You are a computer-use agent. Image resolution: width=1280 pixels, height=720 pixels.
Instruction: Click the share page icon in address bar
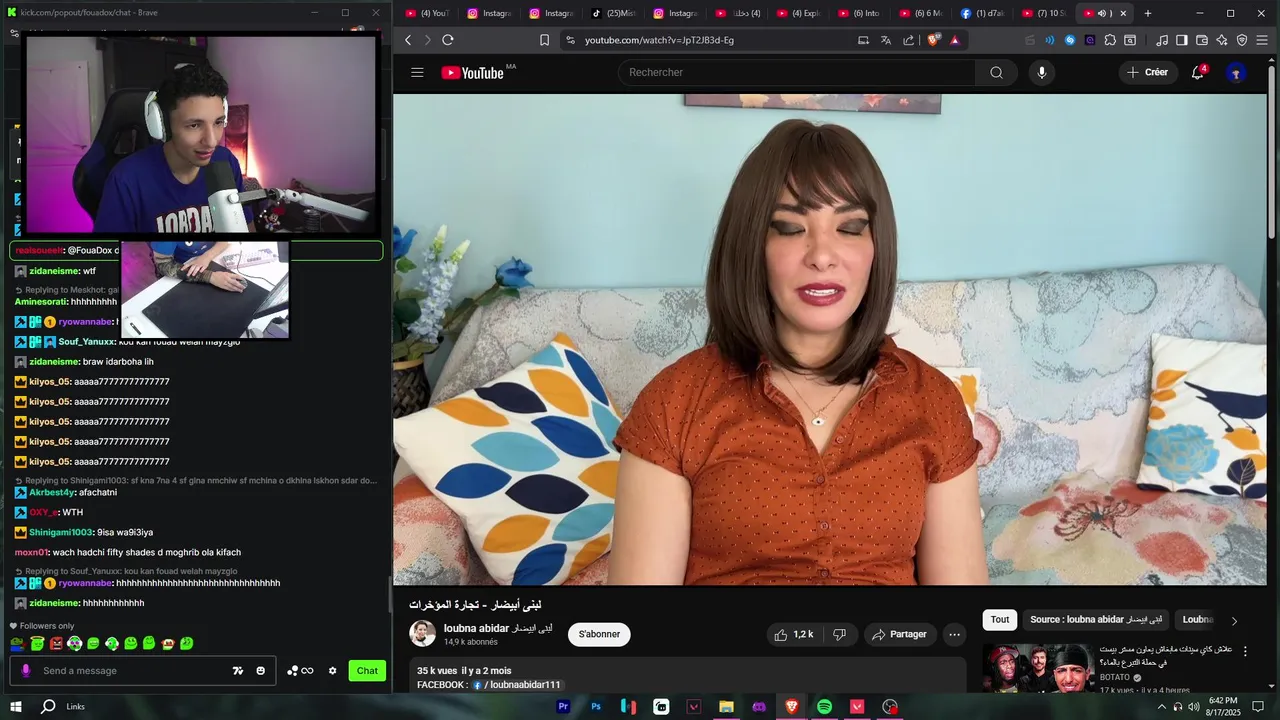click(x=909, y=40)
